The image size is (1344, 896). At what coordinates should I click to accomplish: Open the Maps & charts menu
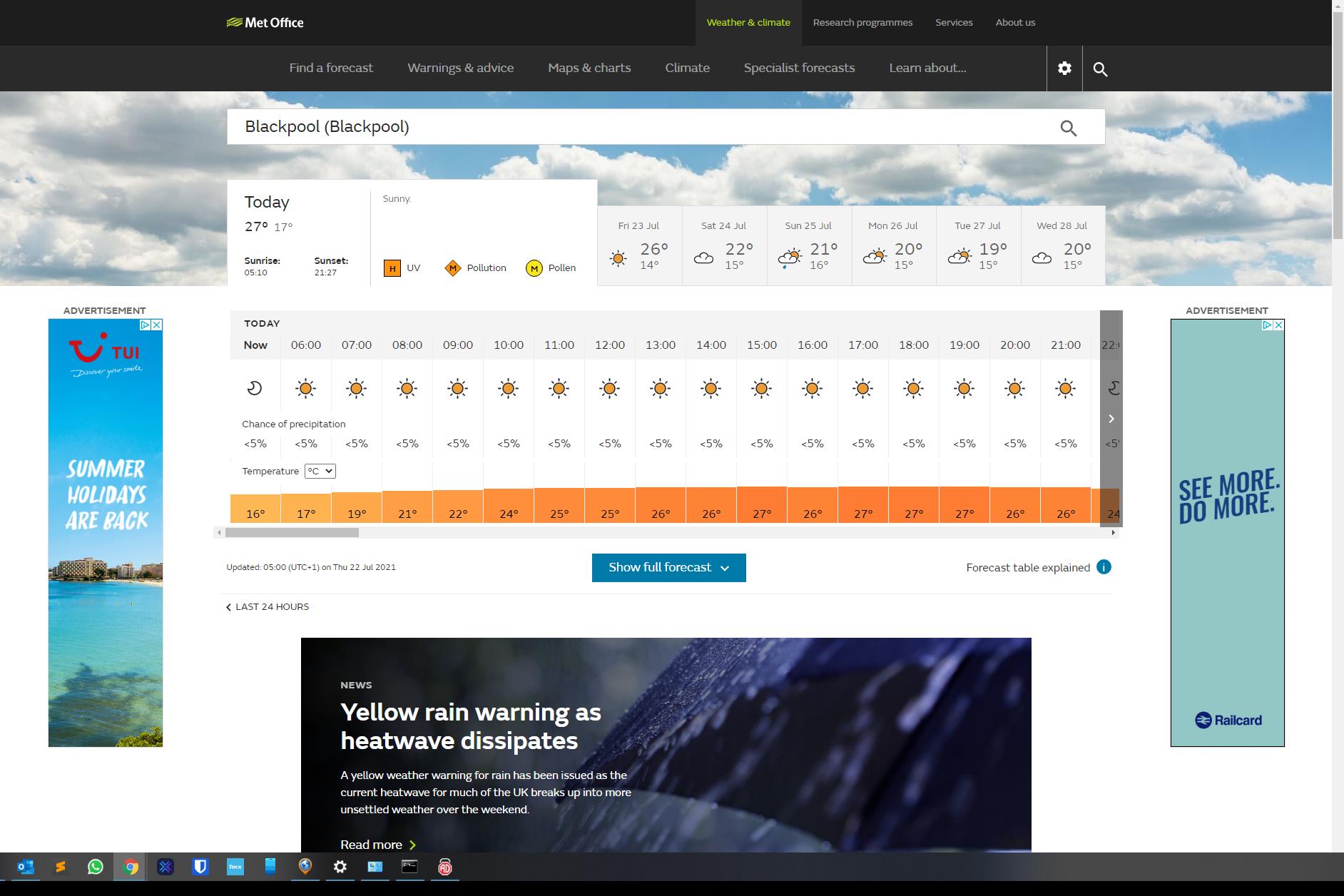589,68
